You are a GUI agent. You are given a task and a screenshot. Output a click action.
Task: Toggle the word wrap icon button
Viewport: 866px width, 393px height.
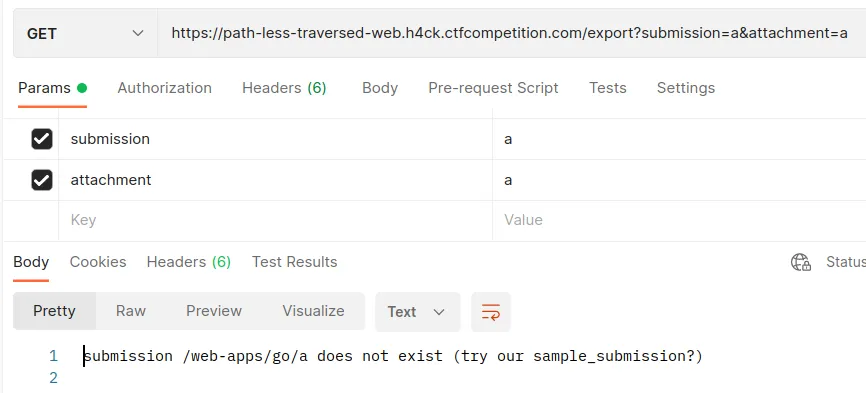[x=490, y=312]
